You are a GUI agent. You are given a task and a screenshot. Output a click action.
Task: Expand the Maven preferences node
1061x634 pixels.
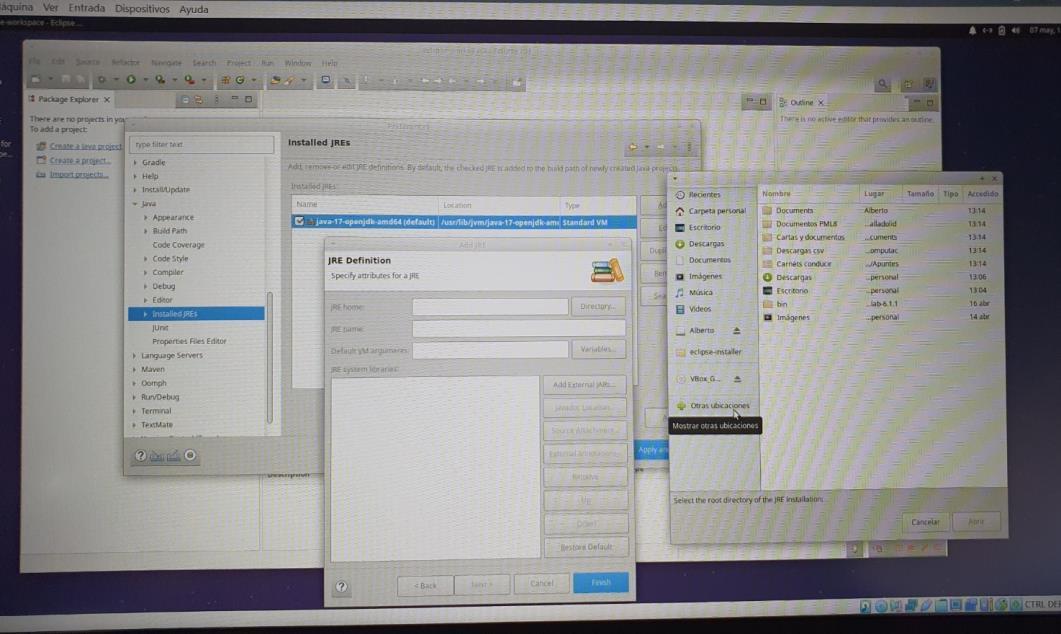(x=135, y=369)
